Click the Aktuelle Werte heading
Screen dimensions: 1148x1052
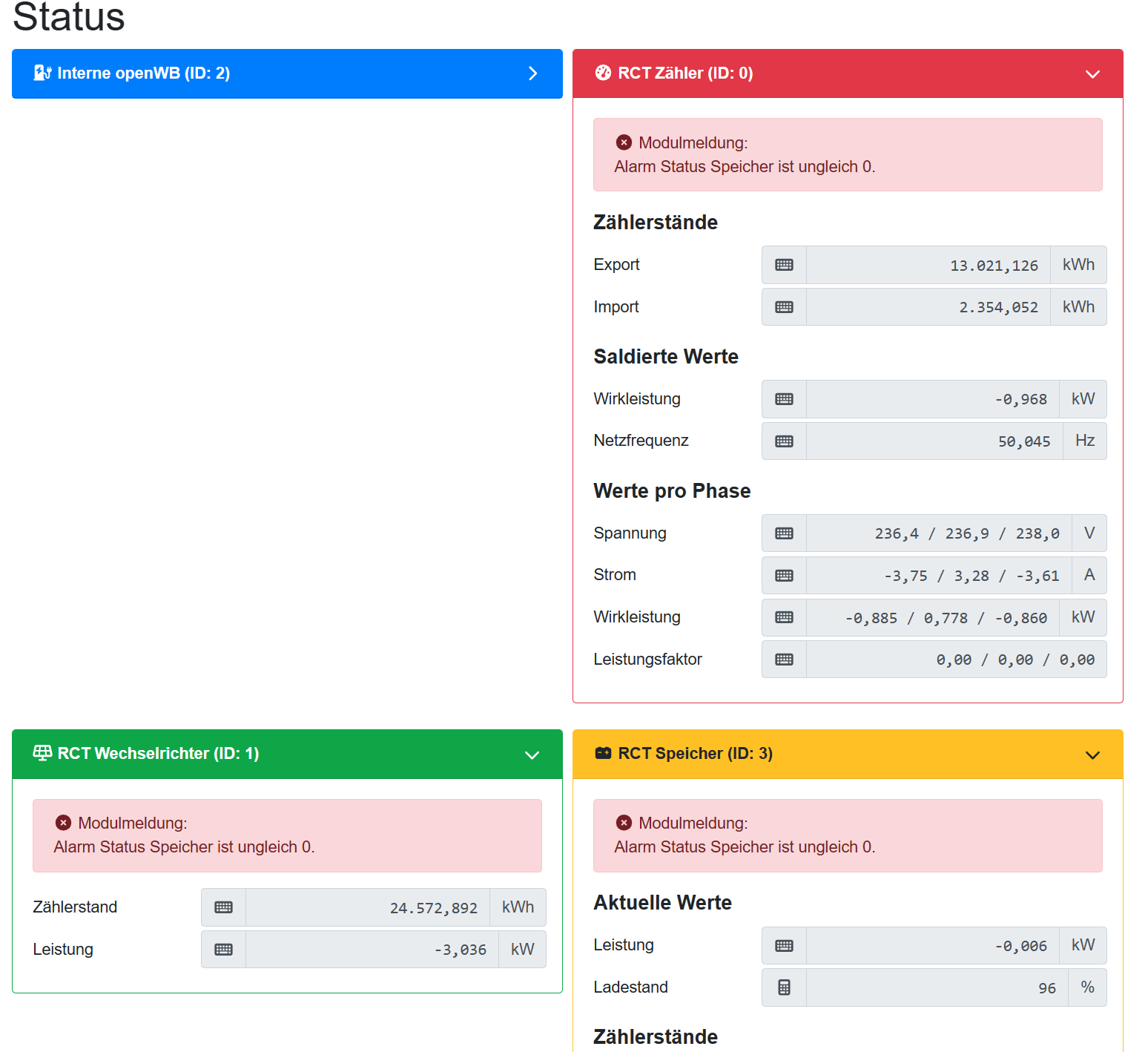[662, 903]
